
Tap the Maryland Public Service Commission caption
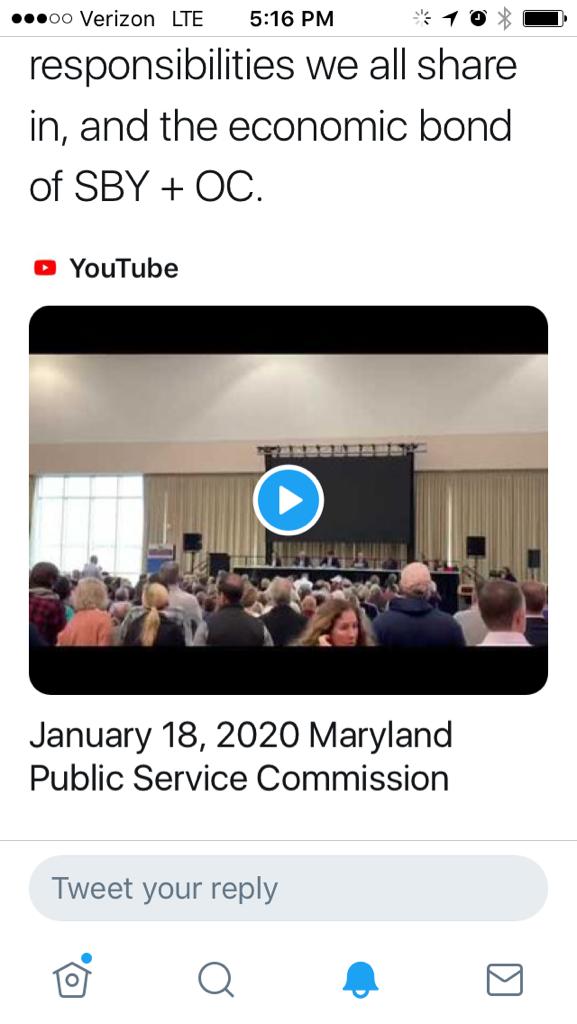point(241,756)
